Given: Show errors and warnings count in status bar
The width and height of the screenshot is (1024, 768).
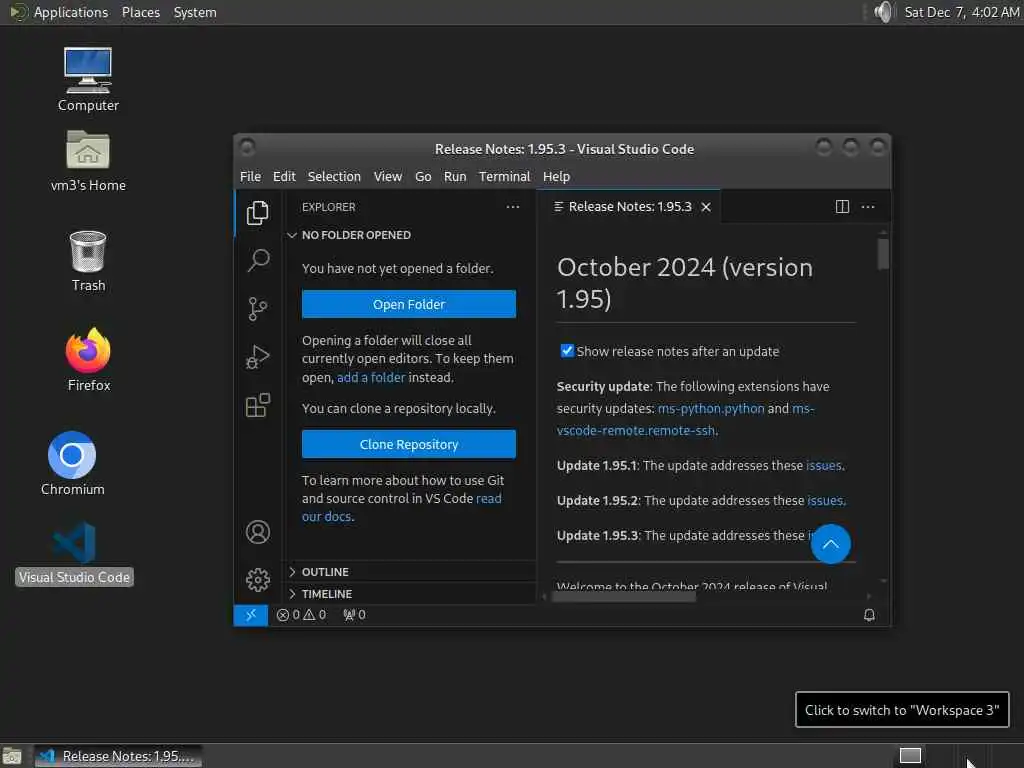Looking at the screenshot, I should tap(301, 615).
